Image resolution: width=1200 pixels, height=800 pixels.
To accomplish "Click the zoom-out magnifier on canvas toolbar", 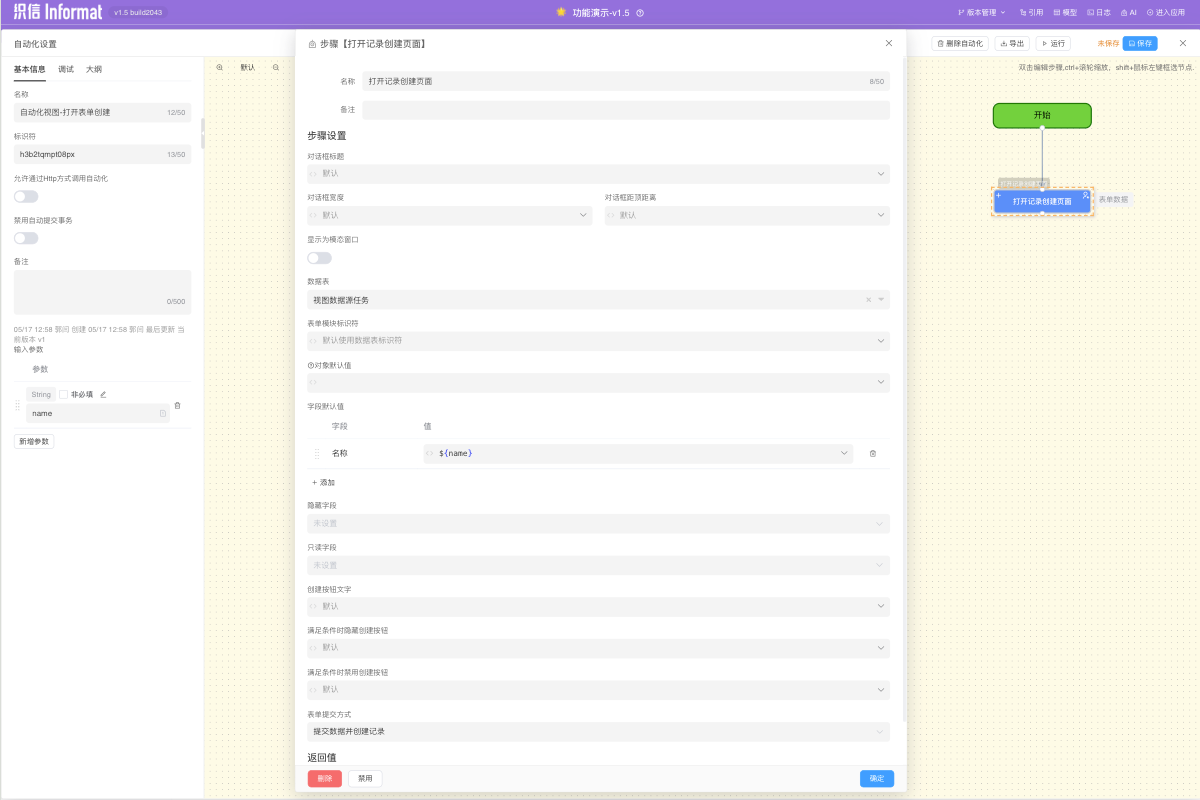I will (x=276, y=67).
